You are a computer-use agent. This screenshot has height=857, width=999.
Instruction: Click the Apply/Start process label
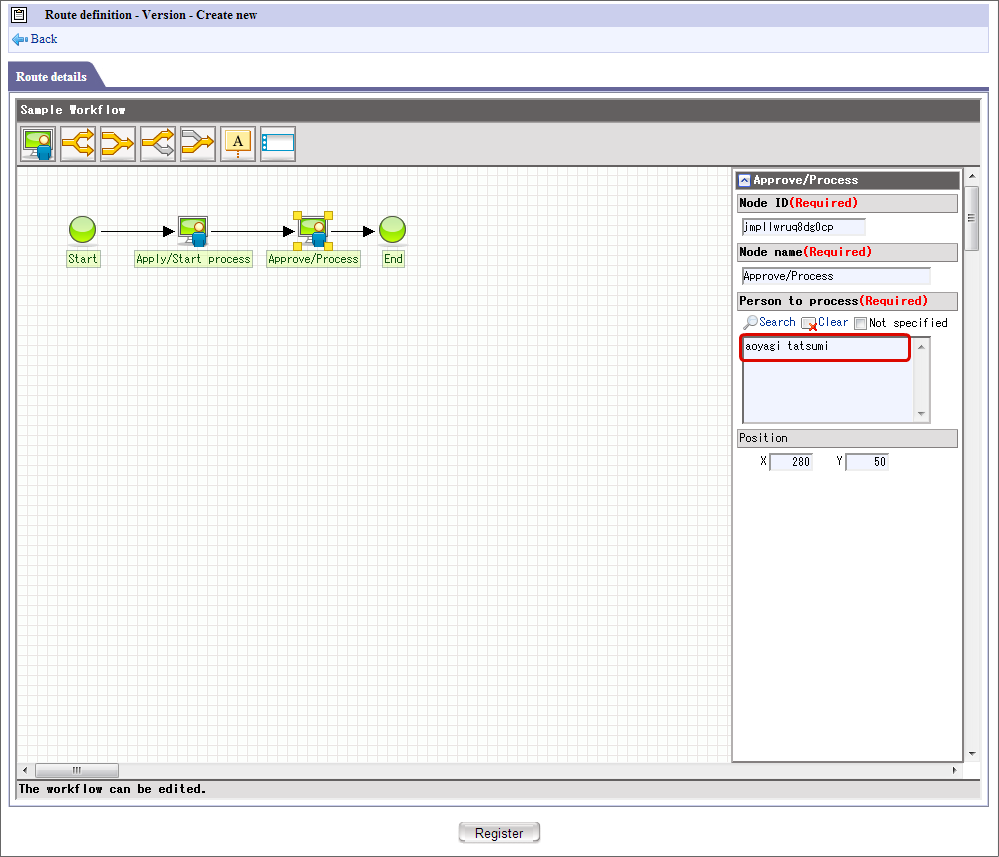(193, 259)
